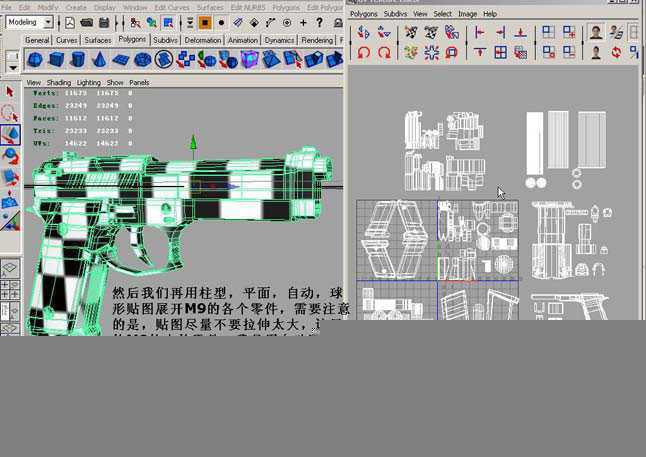Image resolution: width=646 pixels, height=457 pixels.
Task: Choose the Move tool in toolbox
Action: pyautogui.click(x=10, y=135)
